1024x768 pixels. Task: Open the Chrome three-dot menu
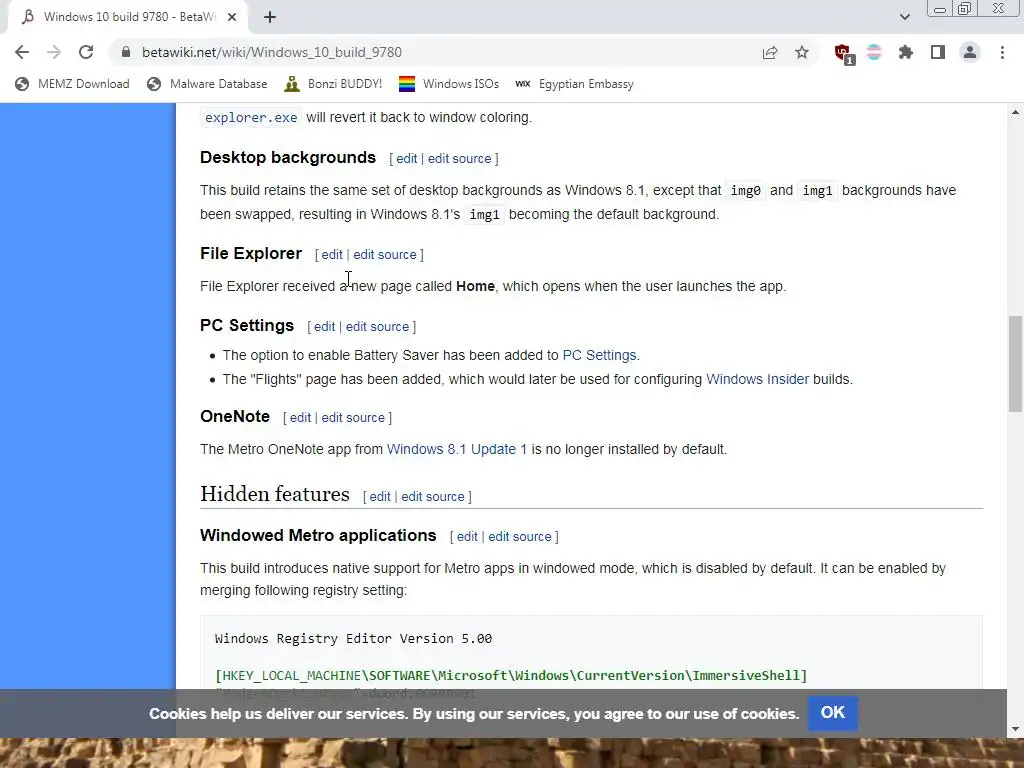pyautogui.click(x=1002, y=52)
